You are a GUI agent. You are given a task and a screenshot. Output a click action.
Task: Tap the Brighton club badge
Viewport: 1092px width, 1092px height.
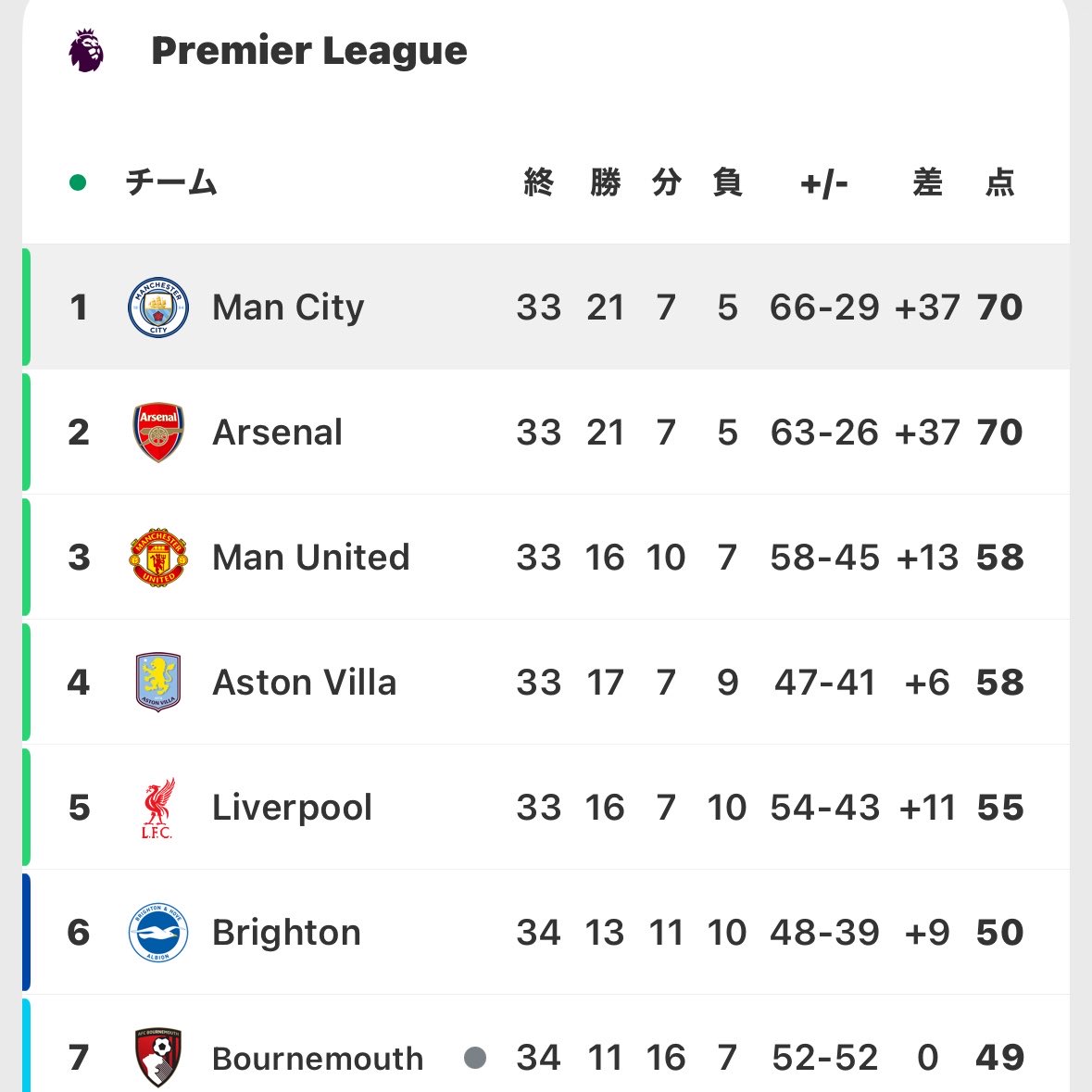[158, 932]
